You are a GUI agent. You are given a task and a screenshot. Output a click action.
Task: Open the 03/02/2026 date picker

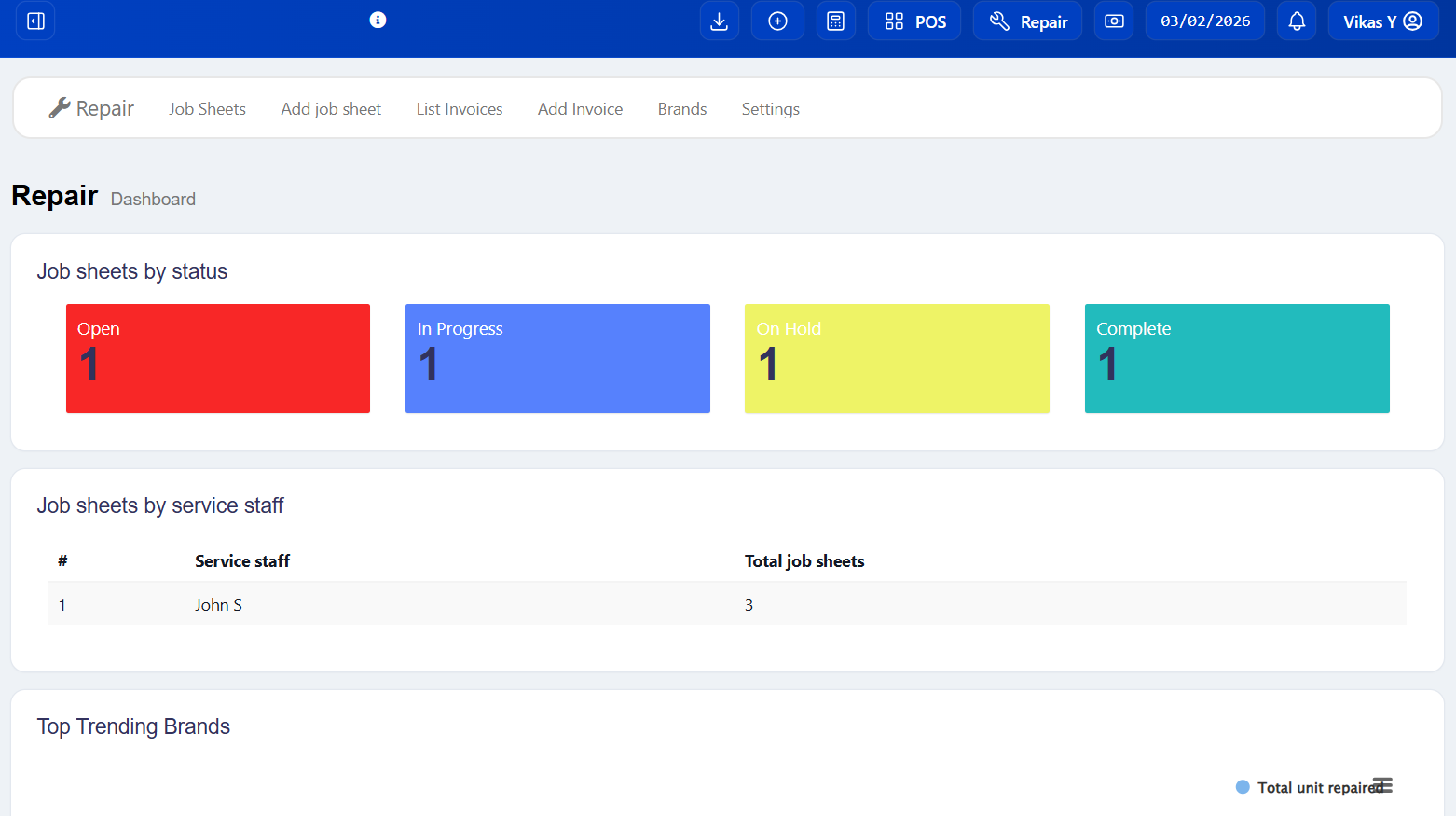(1204, 21)
